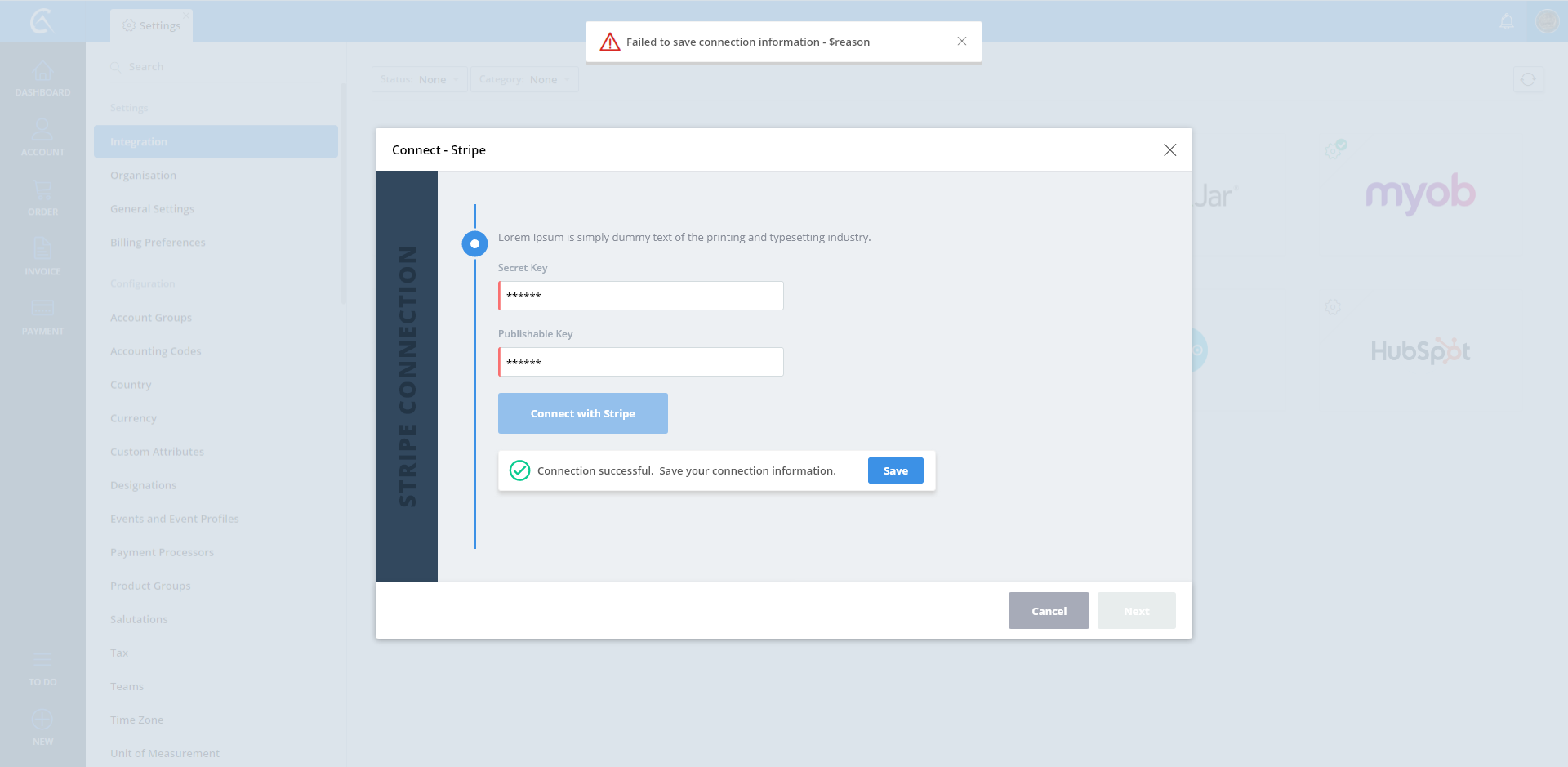
Task: Select the Stripe connection step radio marker
Action: click(474, 243)
